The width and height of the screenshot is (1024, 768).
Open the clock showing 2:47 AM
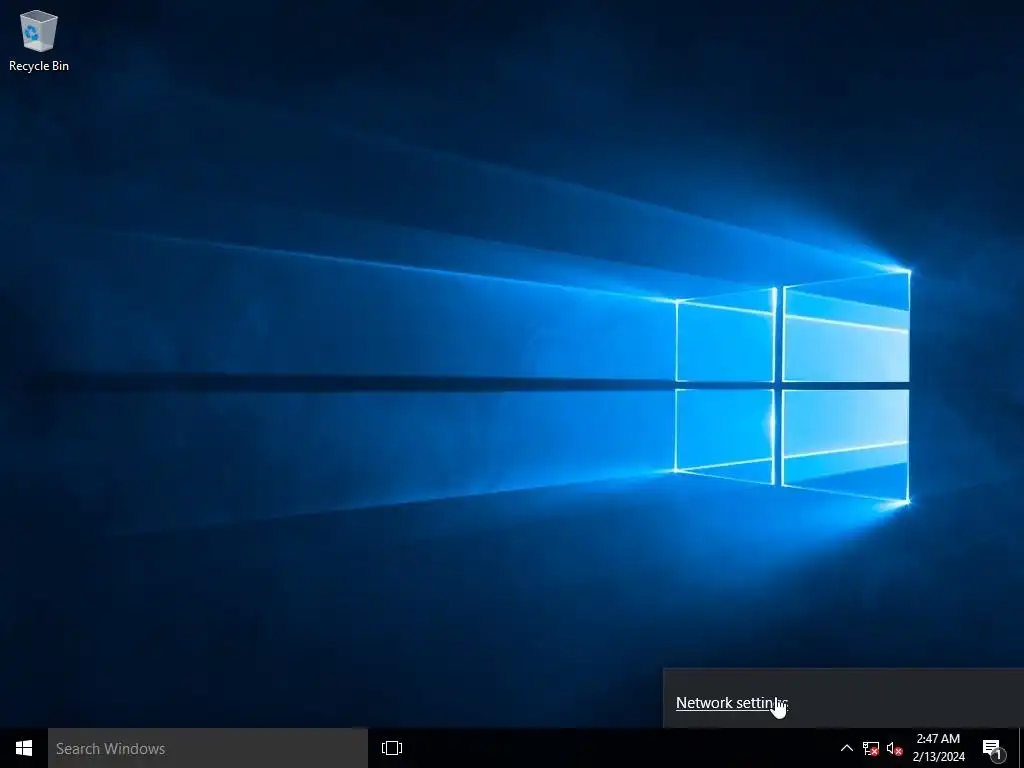tap(938, 748)
